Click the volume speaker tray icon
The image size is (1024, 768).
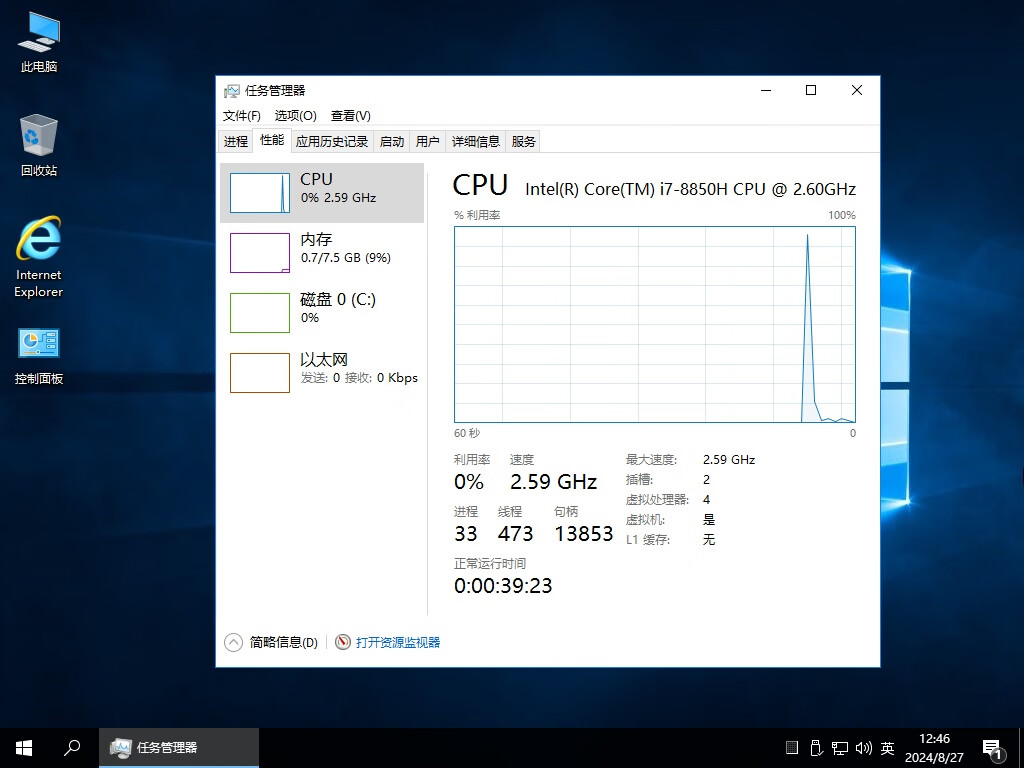click(x=863, y=748)
